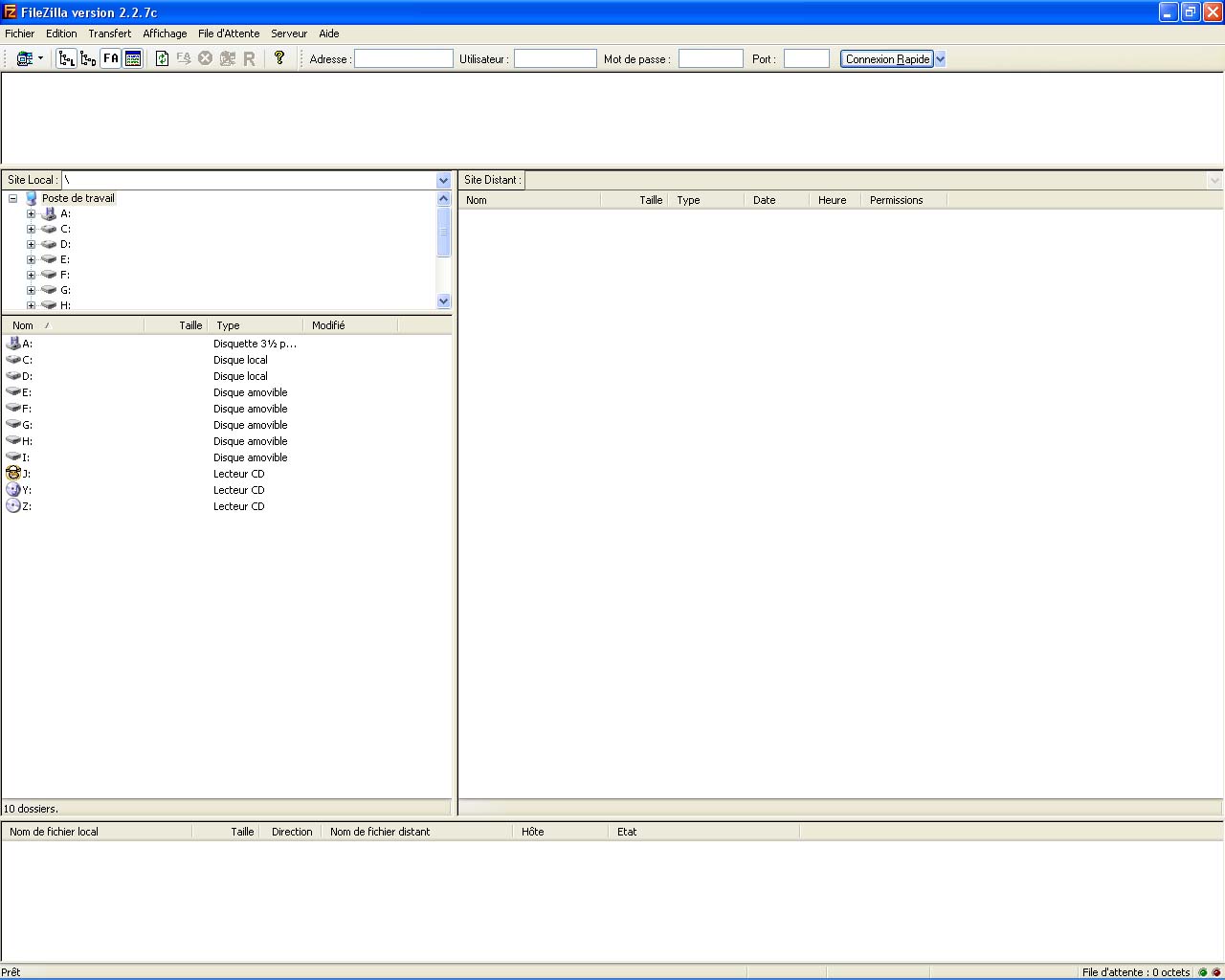Image resolution: width=1225 pixels, height=980 pixels.
Task: Expand the C: drive tree node
Action: coord(32,229)
